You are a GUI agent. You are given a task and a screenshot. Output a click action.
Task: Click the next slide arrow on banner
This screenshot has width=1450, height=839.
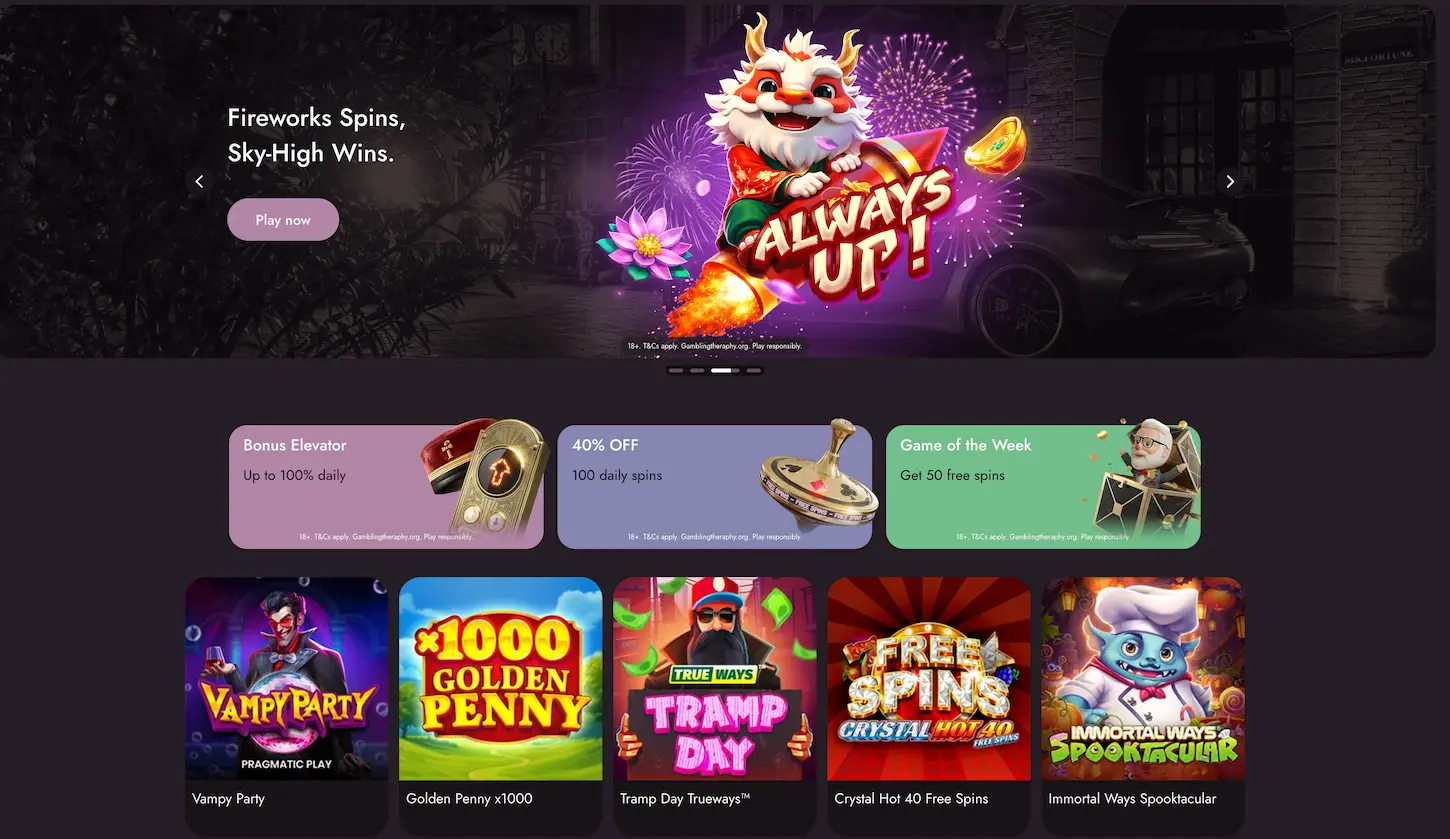tap(1230, 181)
